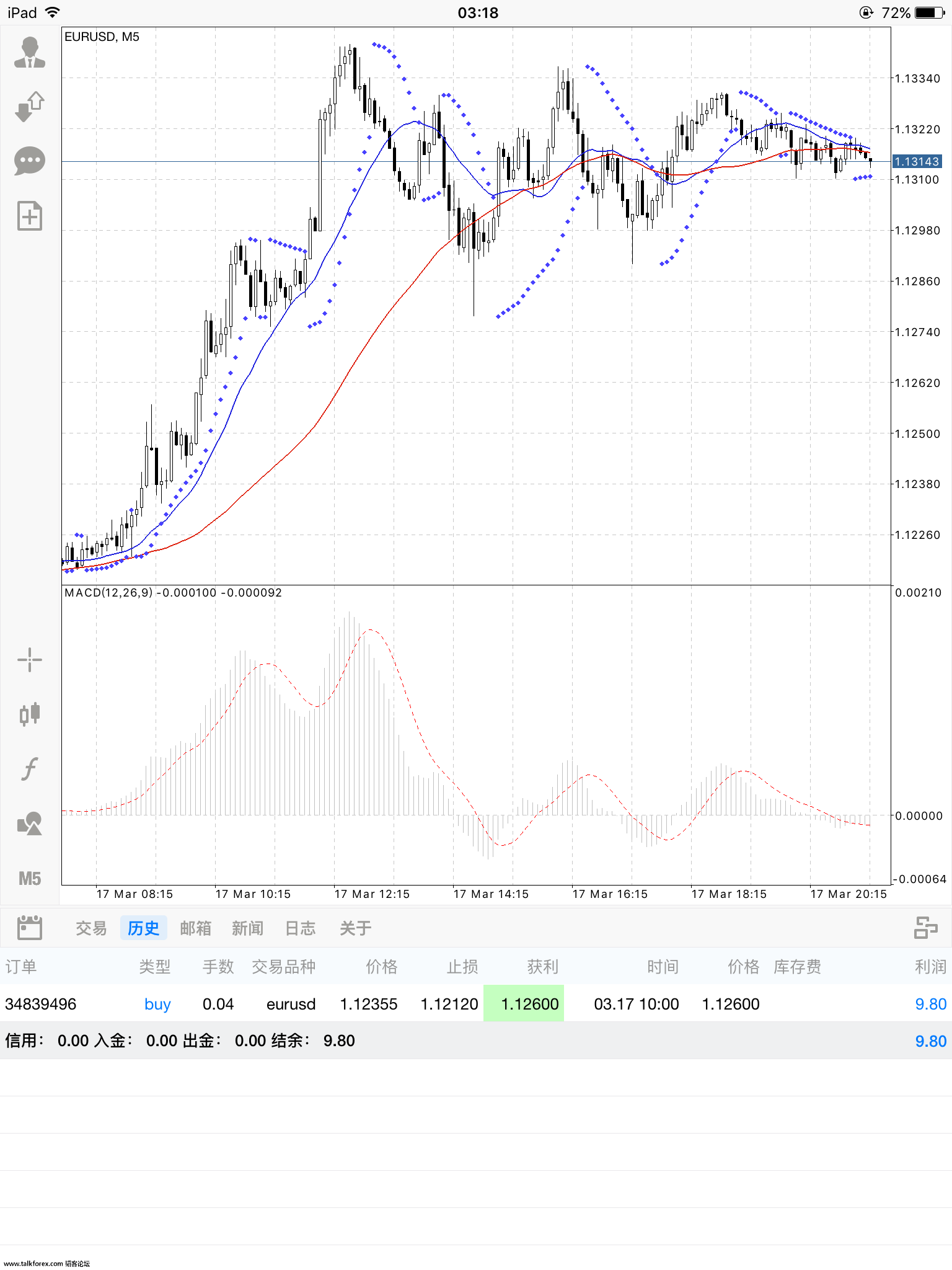Click the 1.13340 price axis label
The height and width of the screenshot is (1270, 952).
coord(917,79)
